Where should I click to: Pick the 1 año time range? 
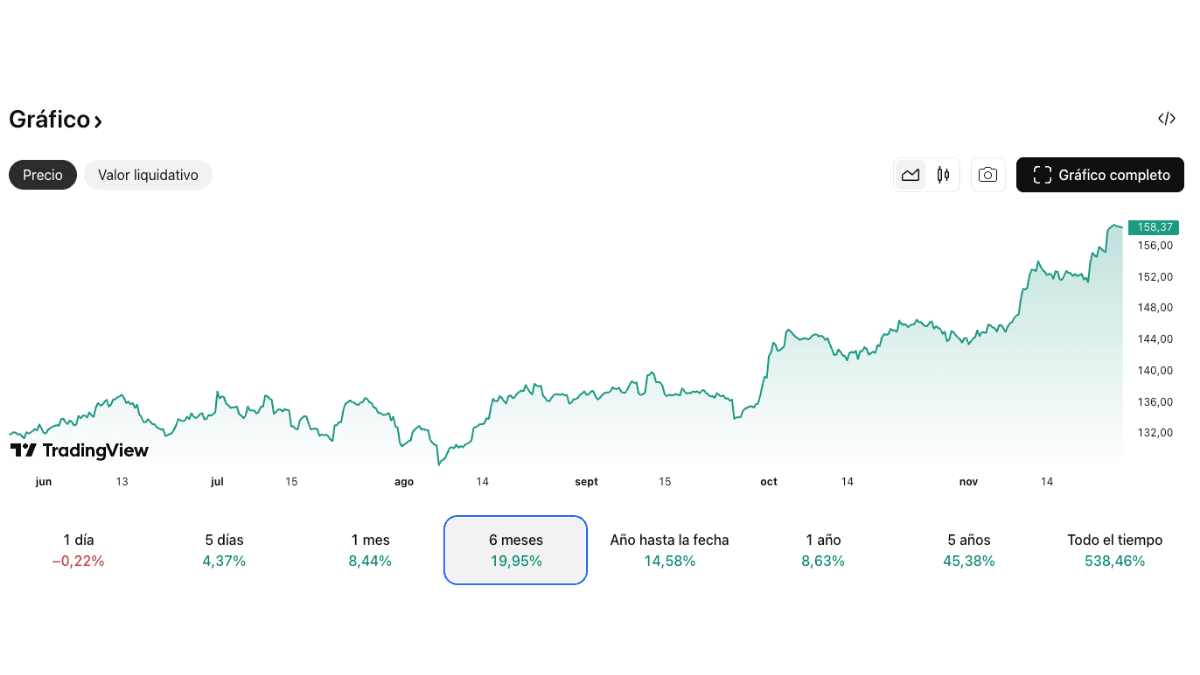tap(823, 550)
